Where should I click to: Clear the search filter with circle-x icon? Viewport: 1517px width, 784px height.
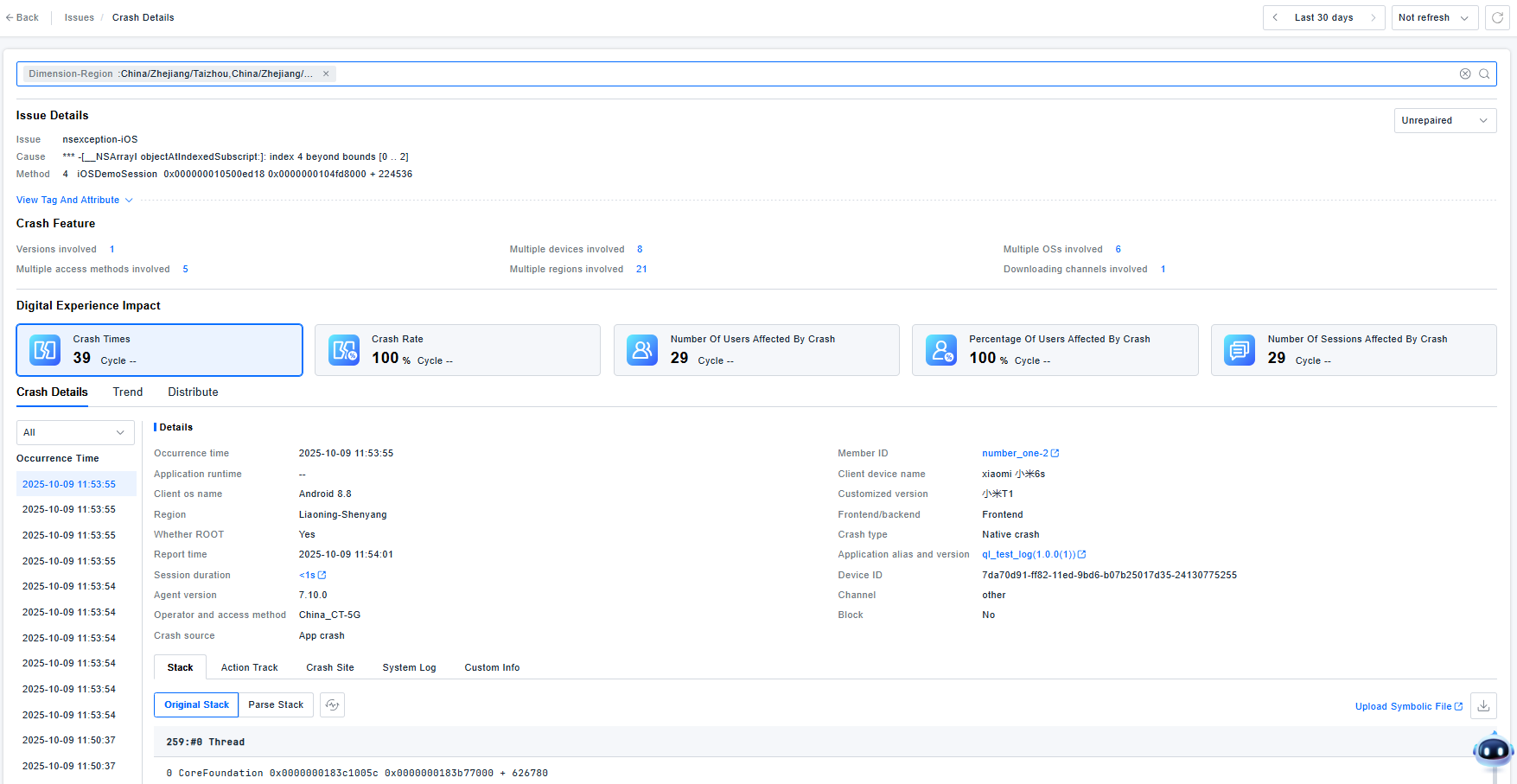(1465, 74)
